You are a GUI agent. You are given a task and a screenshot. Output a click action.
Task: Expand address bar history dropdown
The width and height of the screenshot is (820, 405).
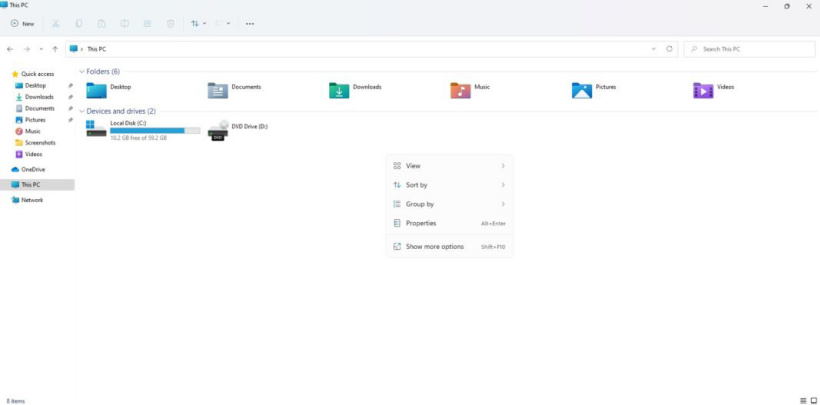point(654,49)
